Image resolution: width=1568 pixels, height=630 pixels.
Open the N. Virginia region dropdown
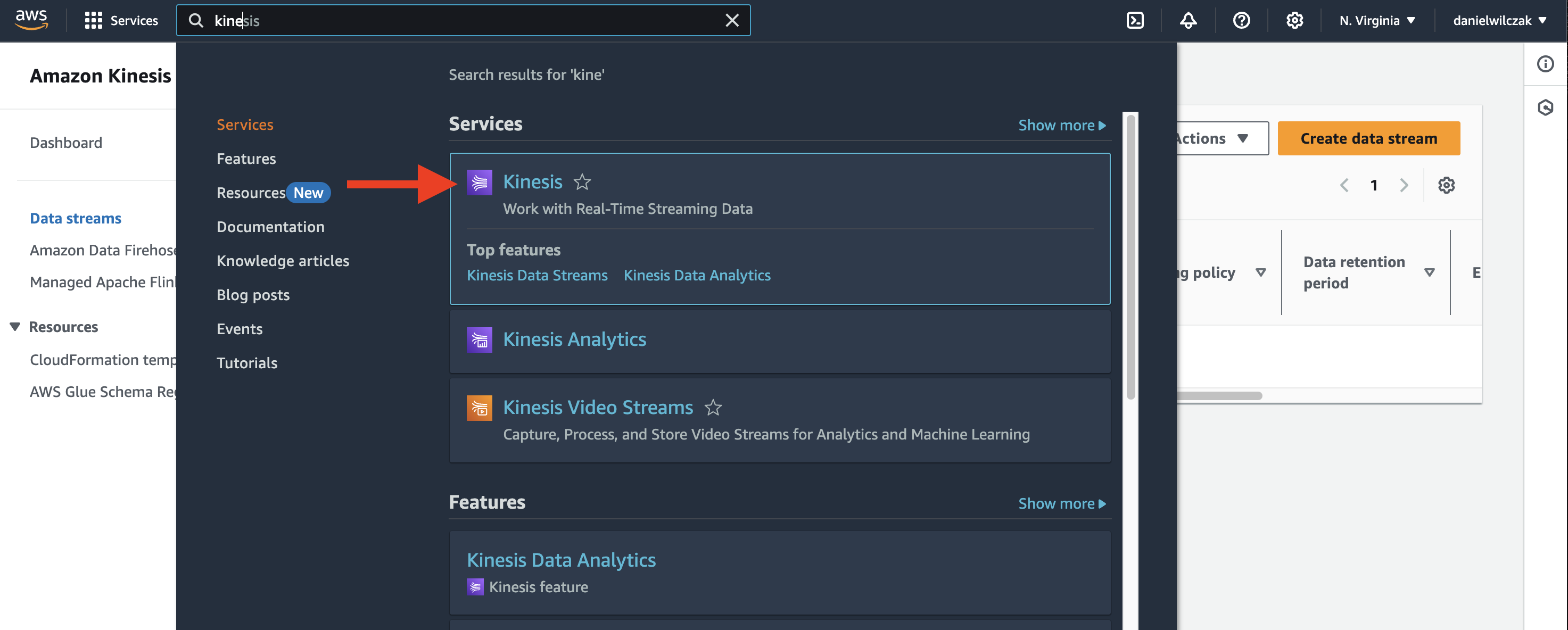tap(1376, 21)
